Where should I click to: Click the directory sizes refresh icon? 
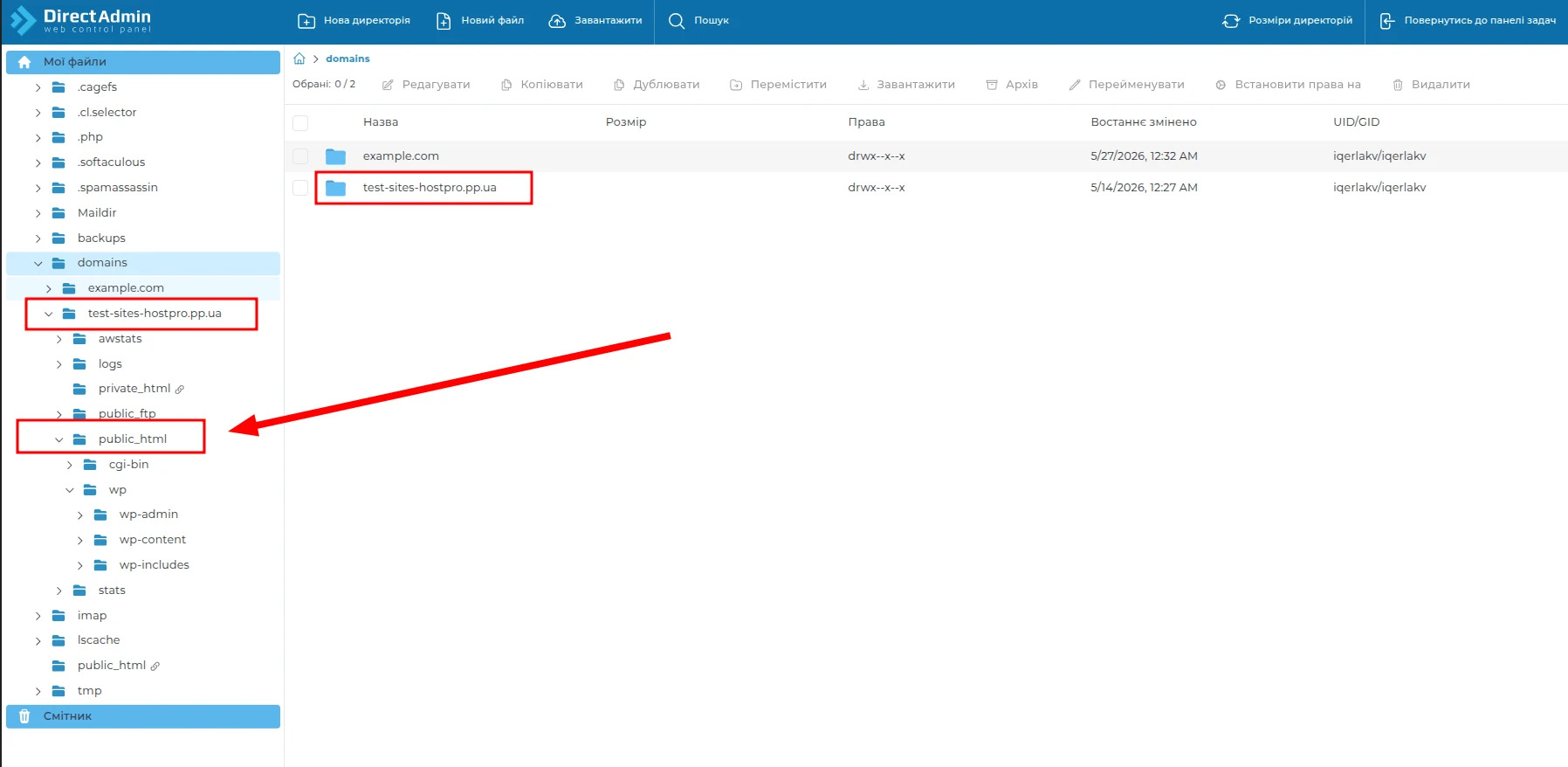pyautogui.click(x=1231, y=21)
